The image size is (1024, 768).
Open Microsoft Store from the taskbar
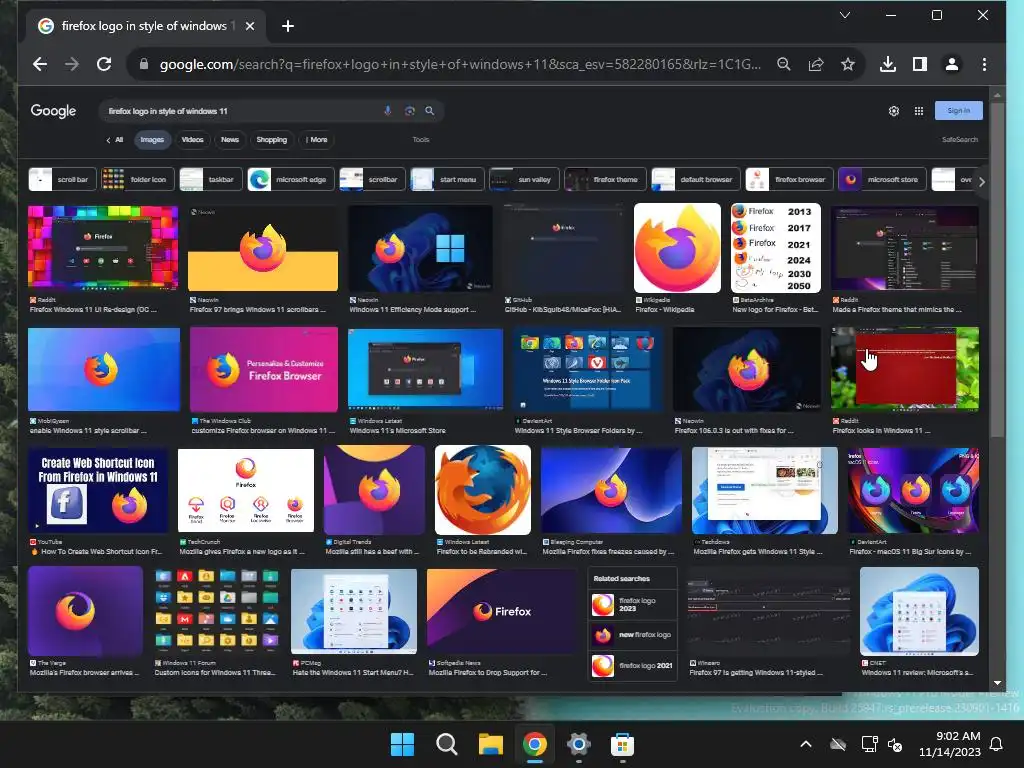pyautogui.click(x=622, y=744)
